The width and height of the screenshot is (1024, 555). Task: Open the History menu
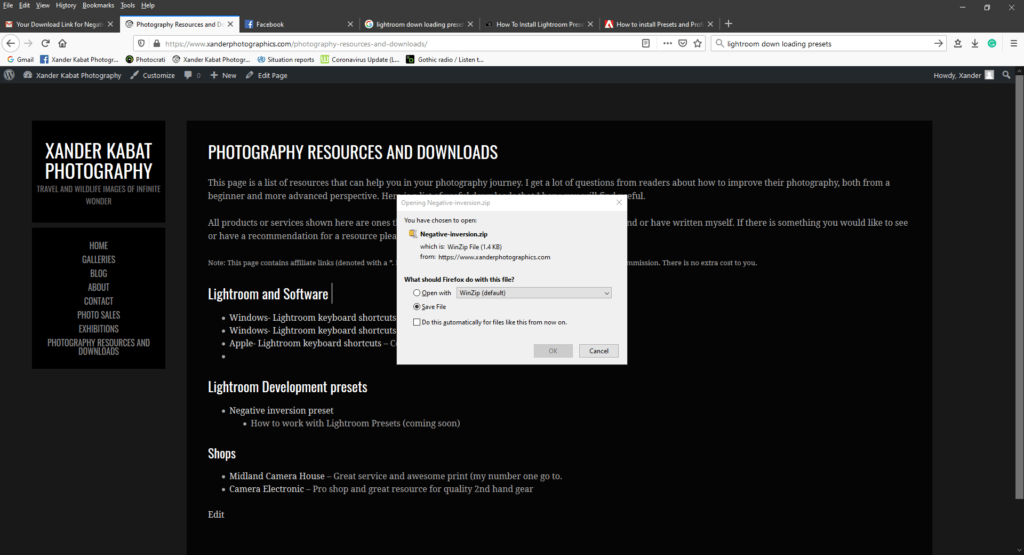coord(66,5)
